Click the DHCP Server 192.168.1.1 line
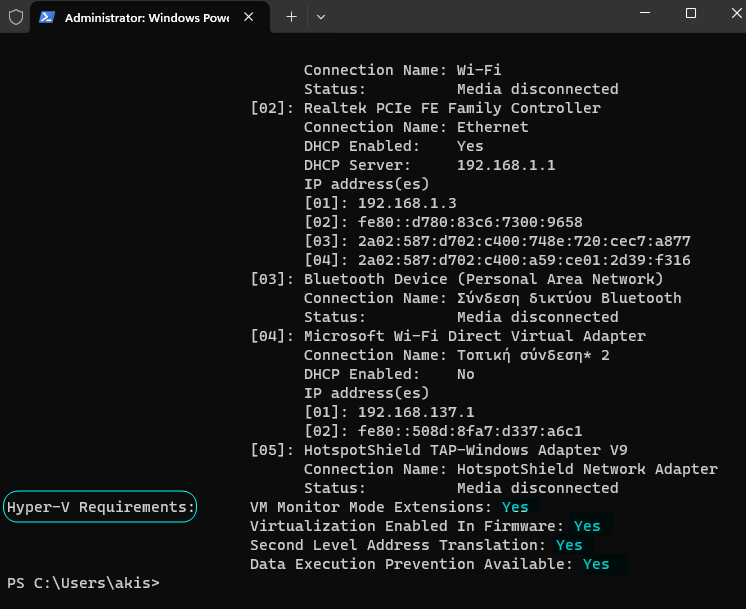 pos(429,165)
